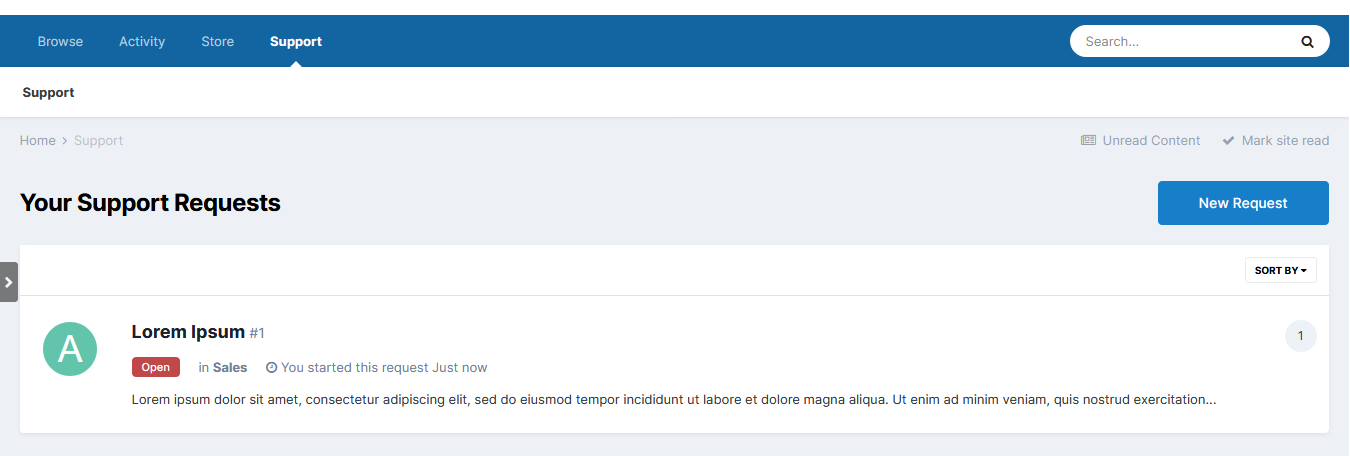1350x456 pixels.
Task: Click the search magnifier icon
Action: pos(1307,42)
